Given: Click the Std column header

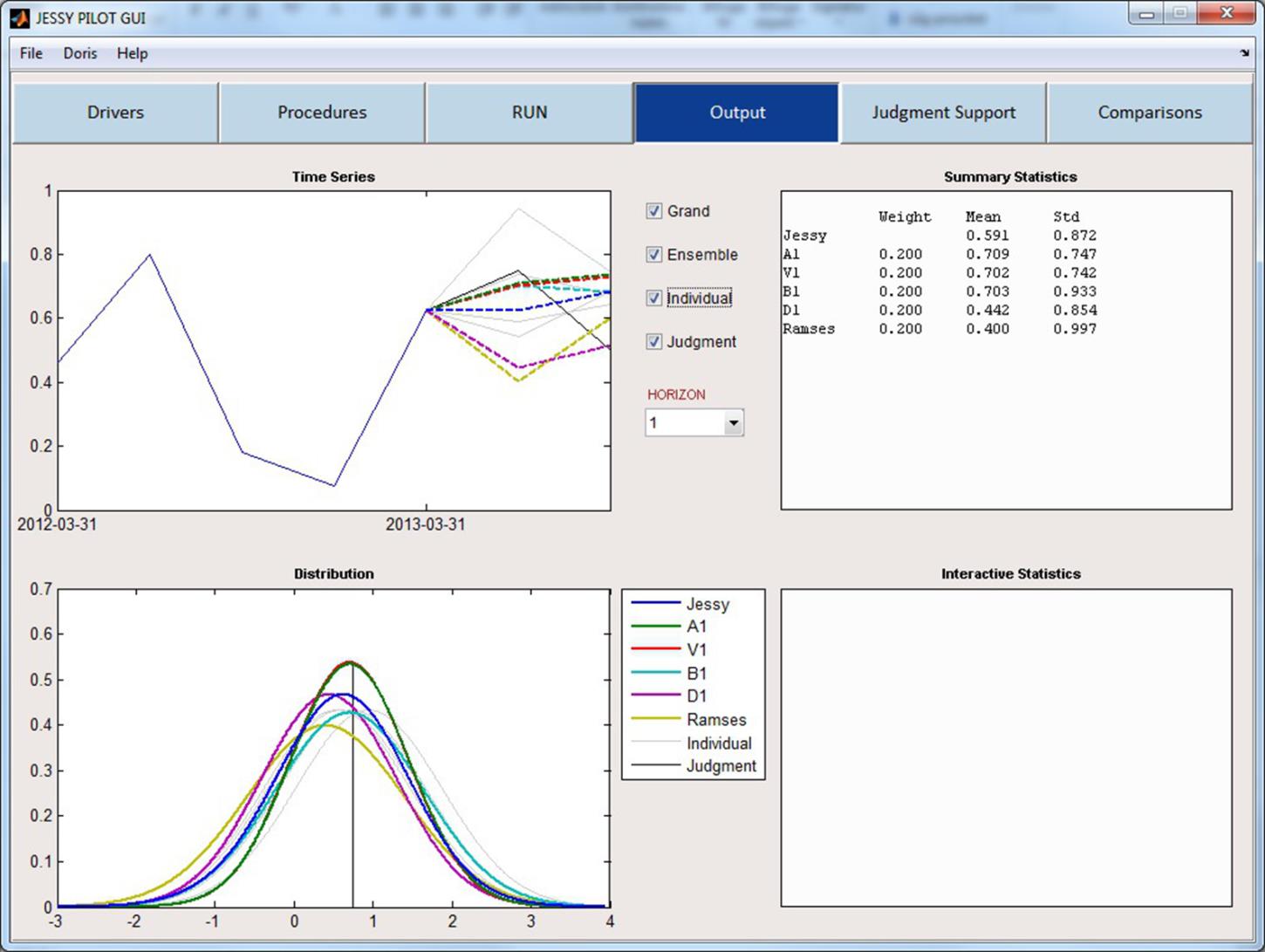Looking at the screenshot, I should (x=1066, y=217).
